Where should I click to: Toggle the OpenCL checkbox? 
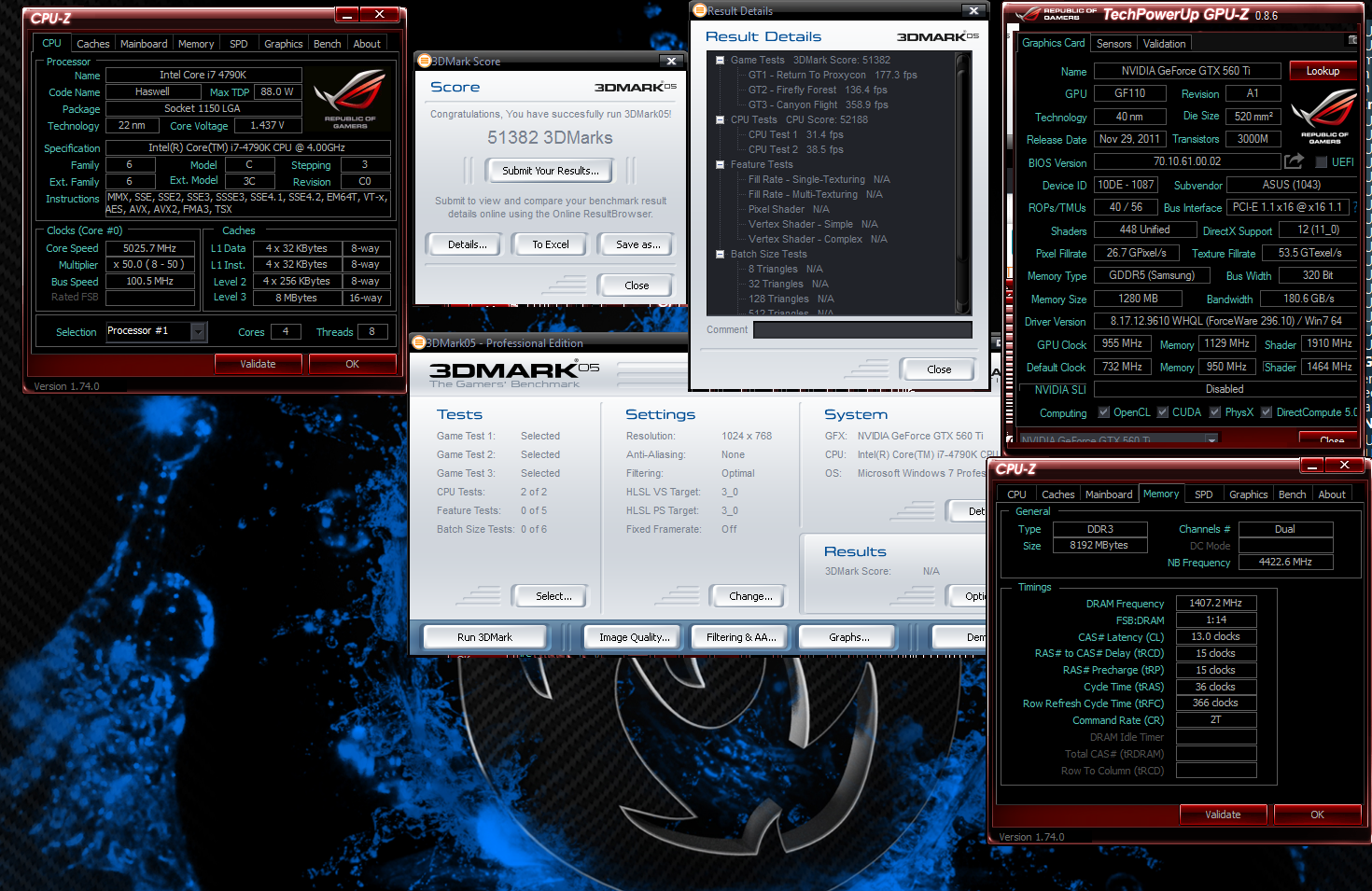coord(1104,411)
